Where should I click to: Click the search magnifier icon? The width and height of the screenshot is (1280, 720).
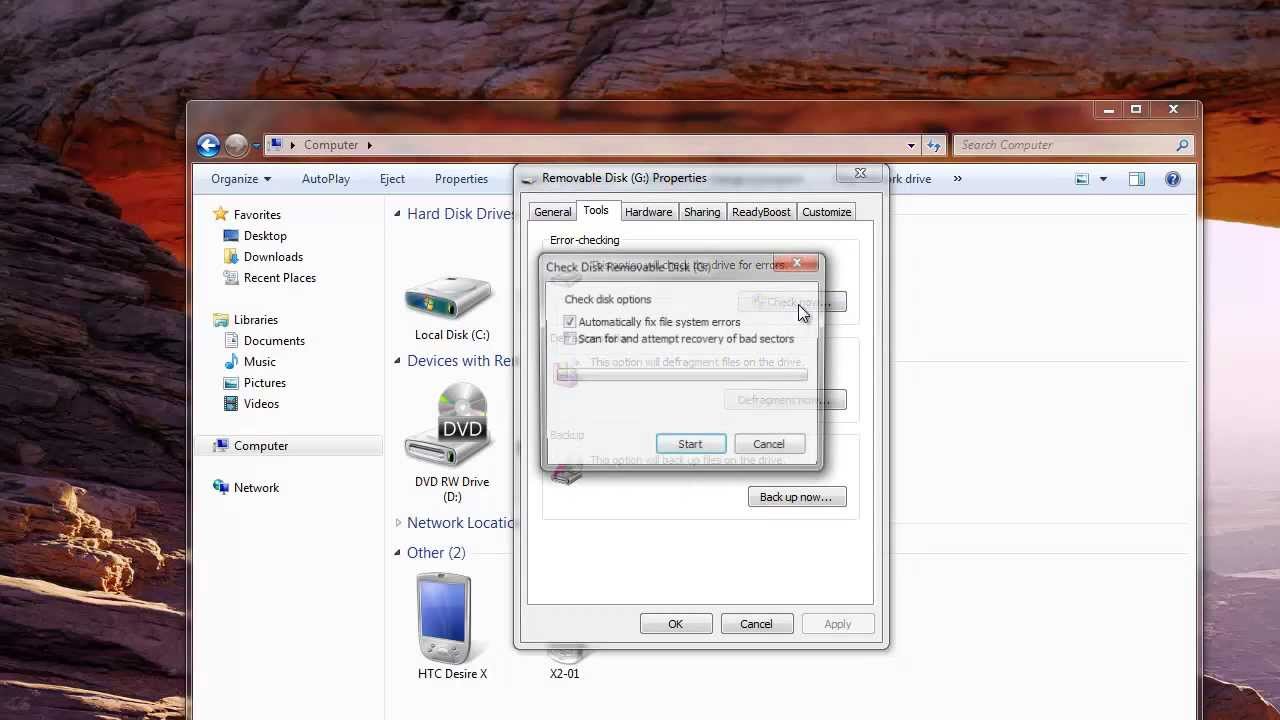click(x=1182, y=145)
